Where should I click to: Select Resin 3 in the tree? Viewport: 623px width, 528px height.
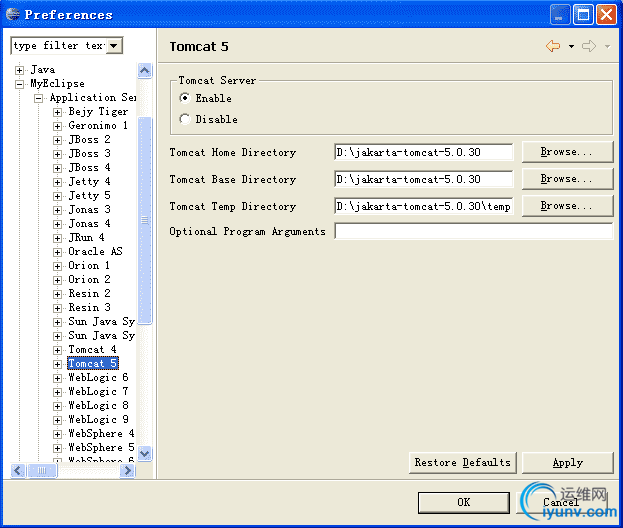pos(89,307)
